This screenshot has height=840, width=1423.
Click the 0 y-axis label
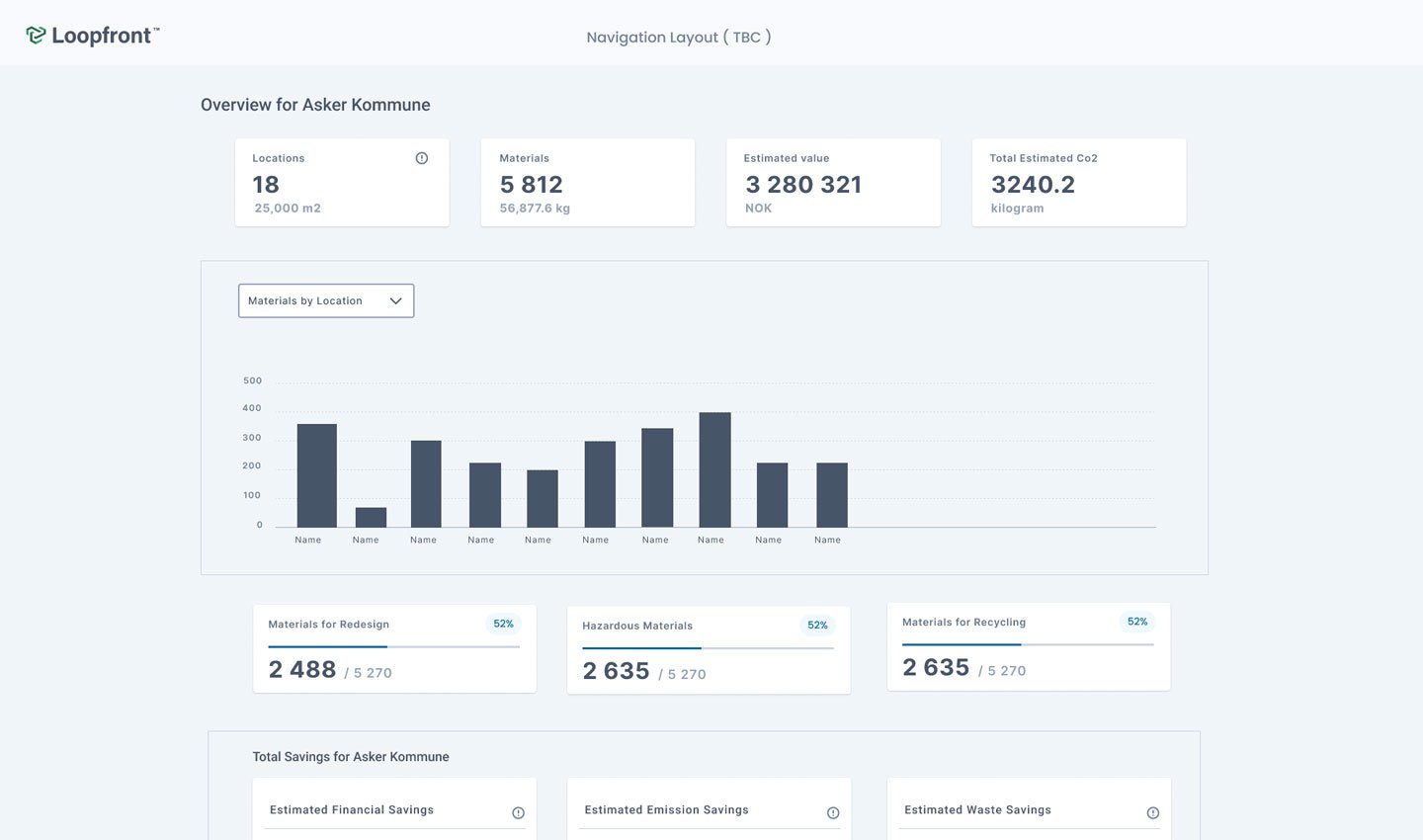click(x=260, y=525)
